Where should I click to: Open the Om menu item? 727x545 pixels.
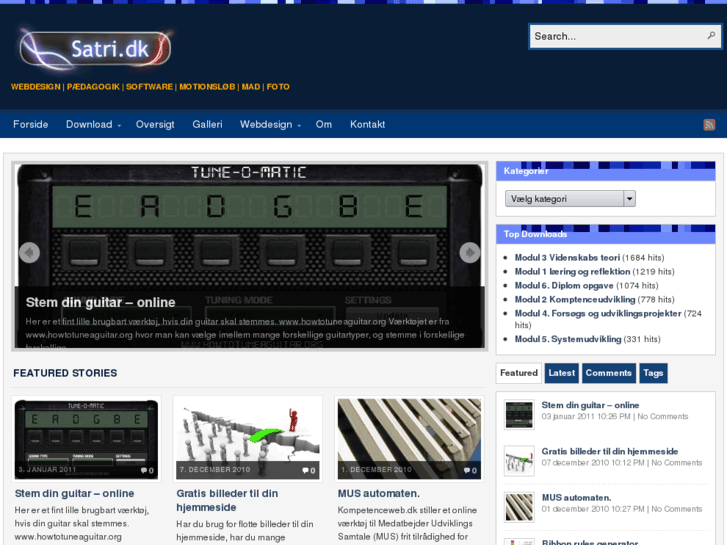324,124
